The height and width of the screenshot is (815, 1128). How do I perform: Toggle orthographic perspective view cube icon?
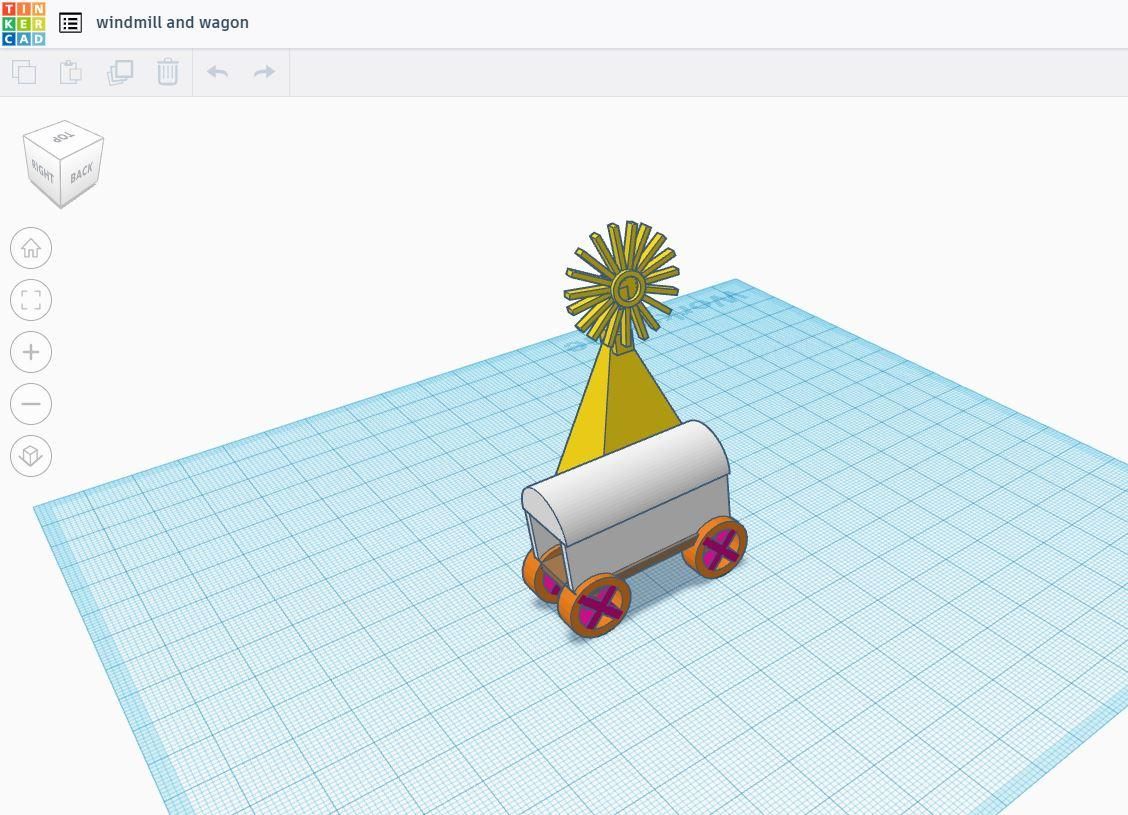(x=31, y=455)
